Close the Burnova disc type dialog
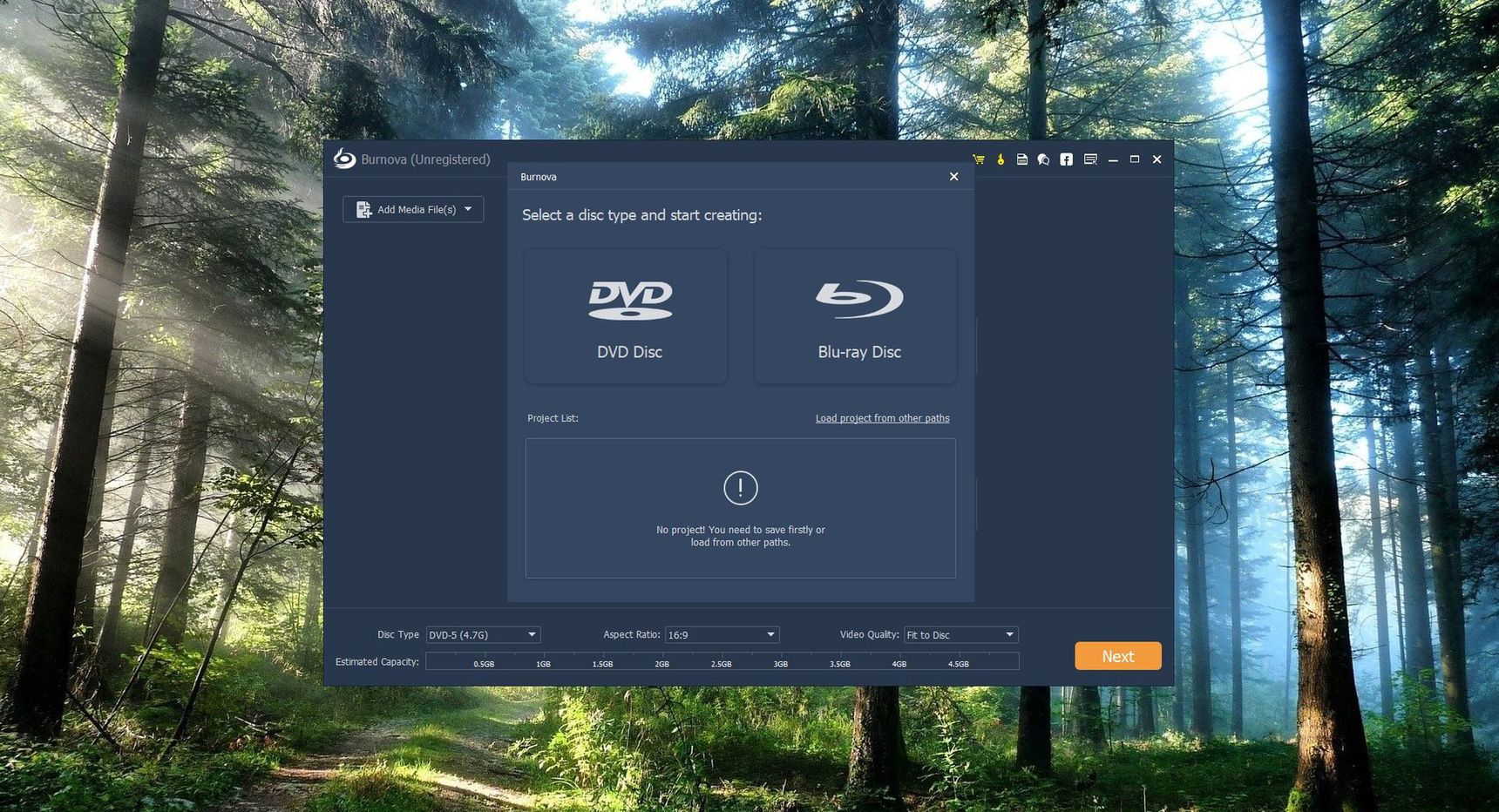1499x812 pixels. 953,177
